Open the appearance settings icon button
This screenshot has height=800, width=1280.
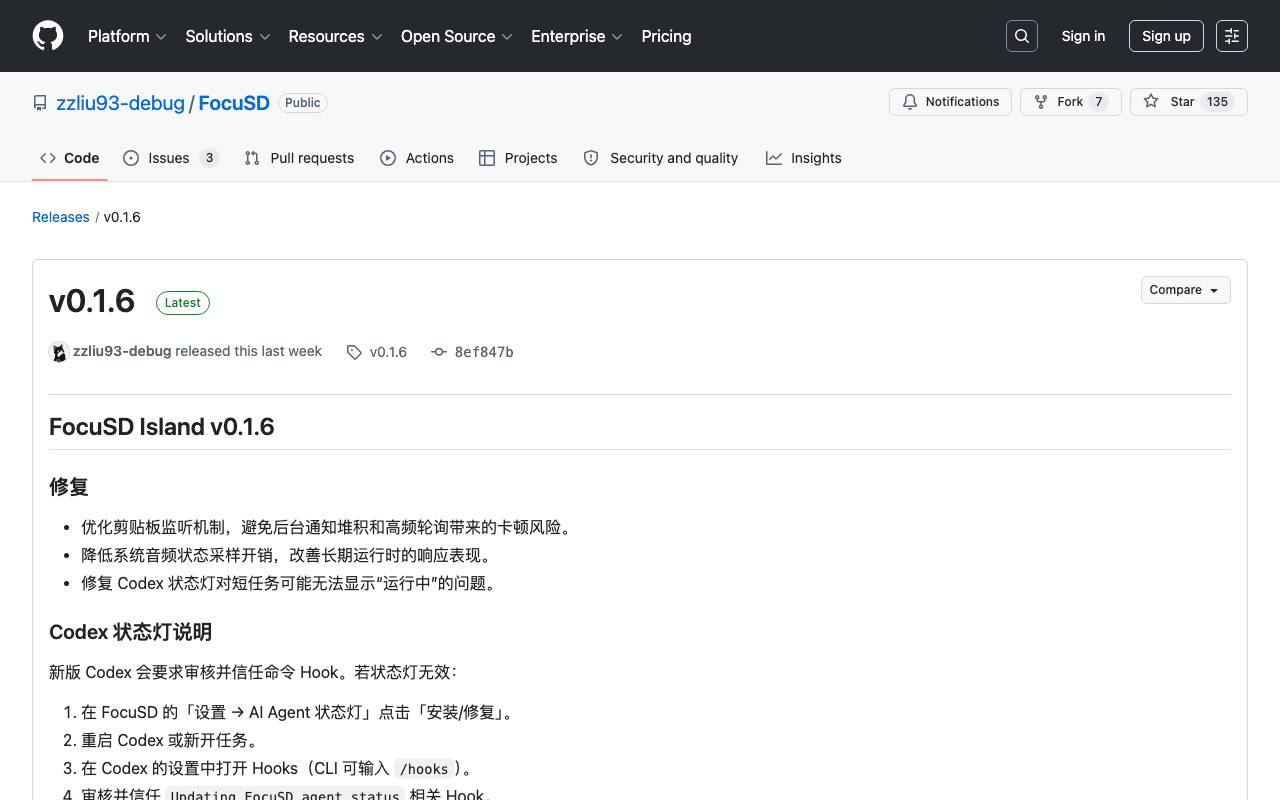click(1232, 36)
